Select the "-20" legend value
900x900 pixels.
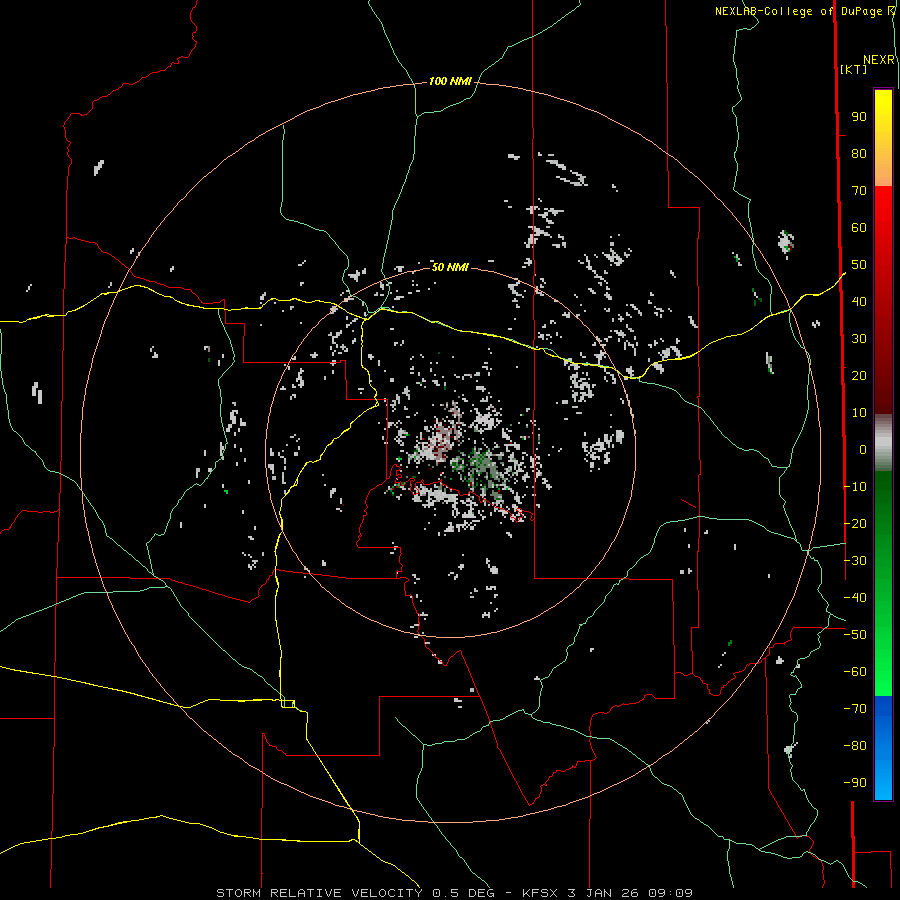[855, 524]
